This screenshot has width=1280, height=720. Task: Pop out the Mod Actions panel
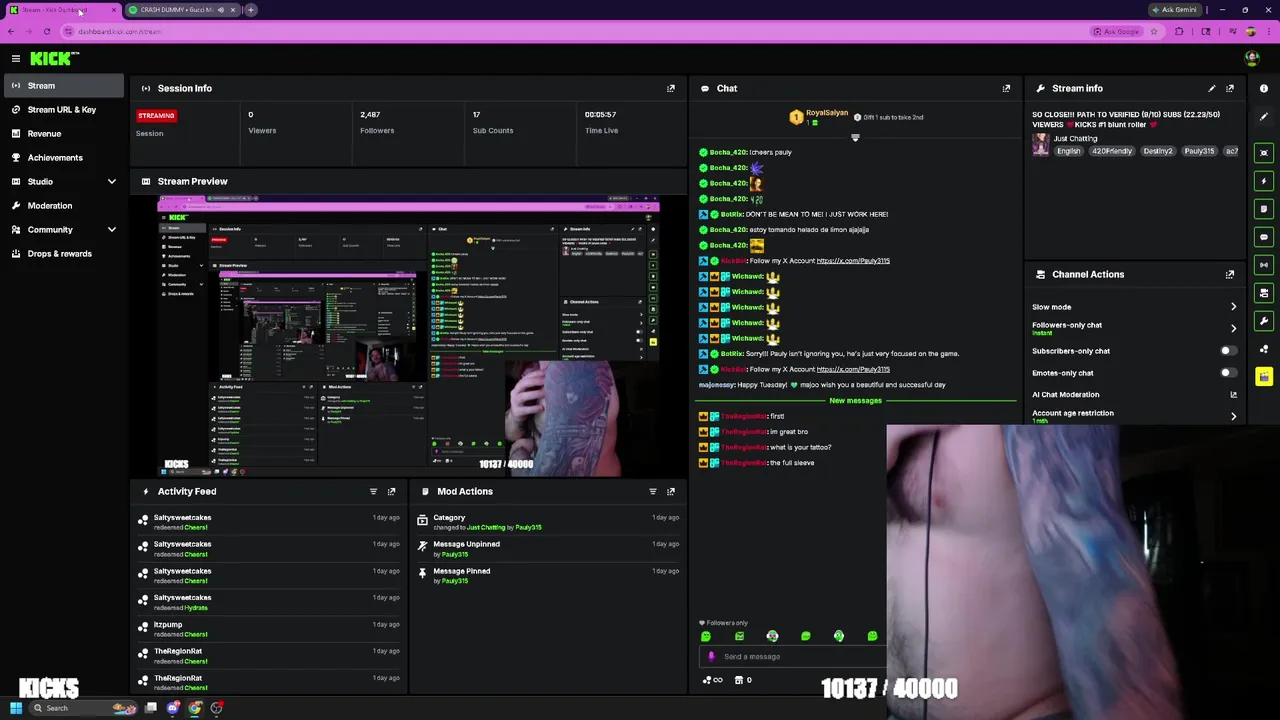tap(671, 491)
